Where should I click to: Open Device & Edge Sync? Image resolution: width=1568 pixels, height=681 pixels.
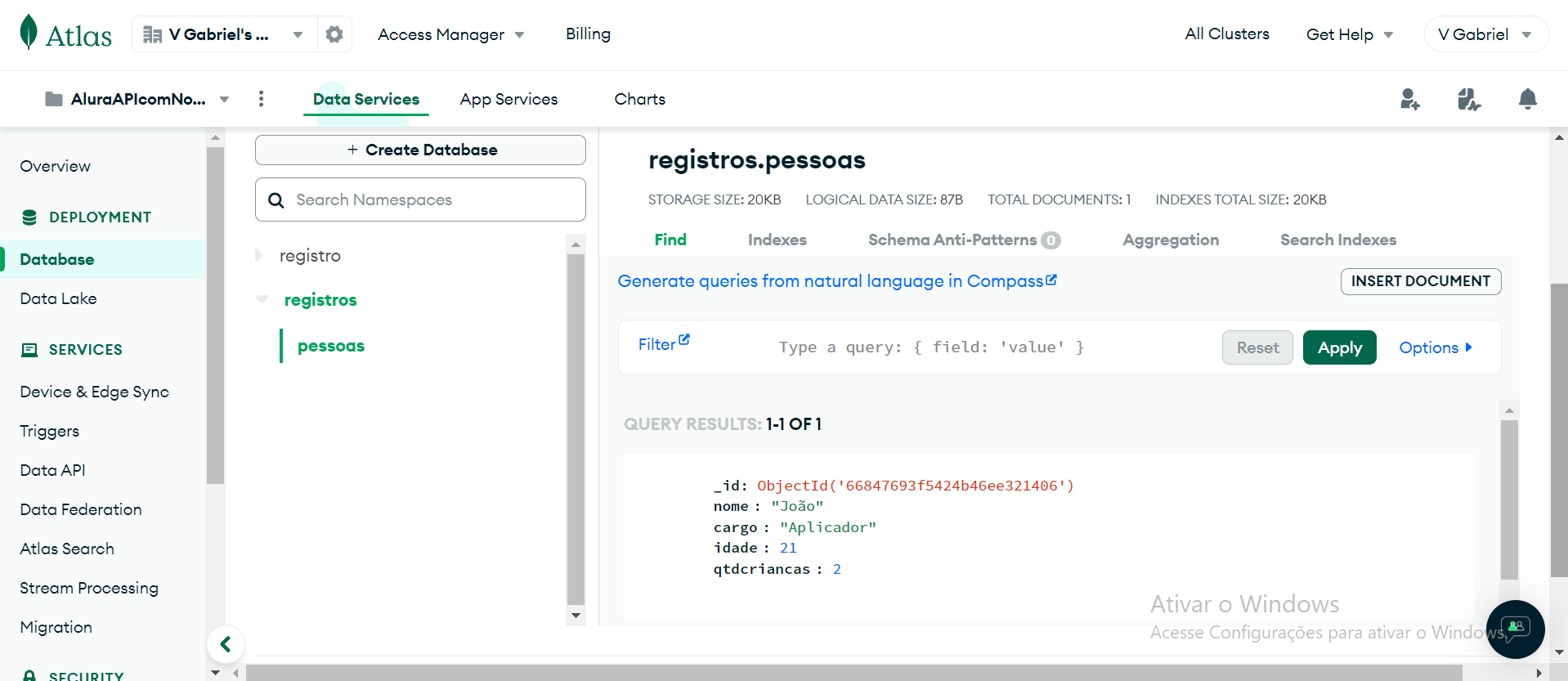[94, 392]
